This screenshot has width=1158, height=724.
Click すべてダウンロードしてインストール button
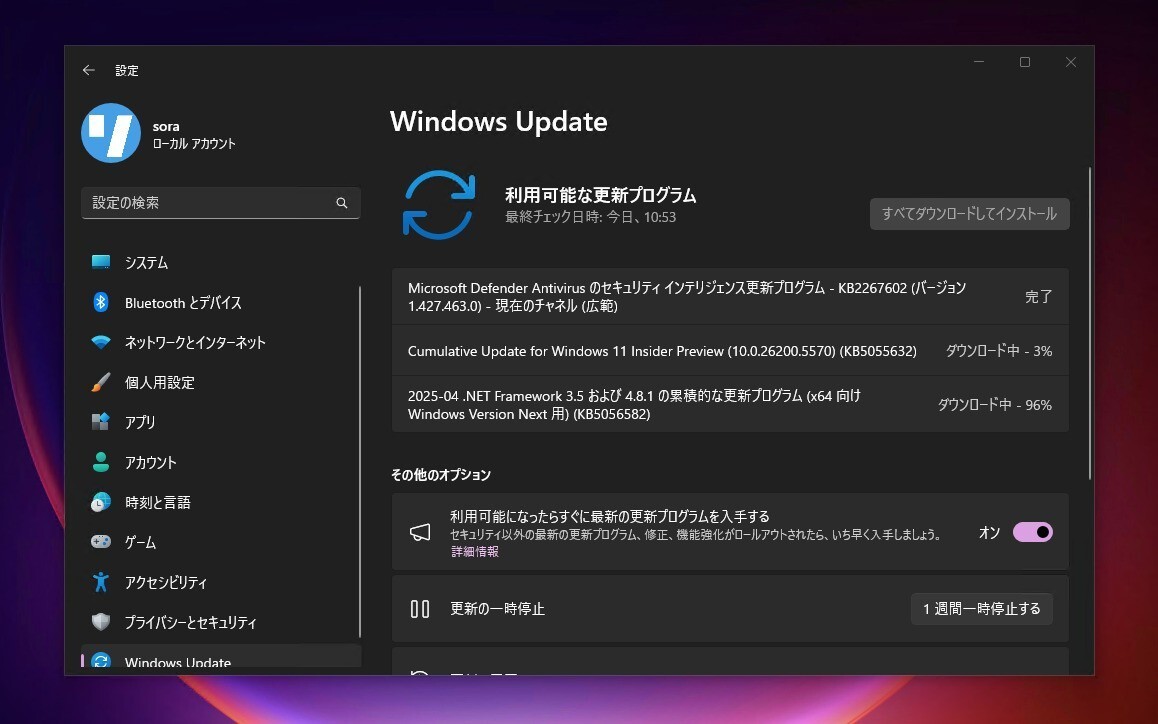969,214
